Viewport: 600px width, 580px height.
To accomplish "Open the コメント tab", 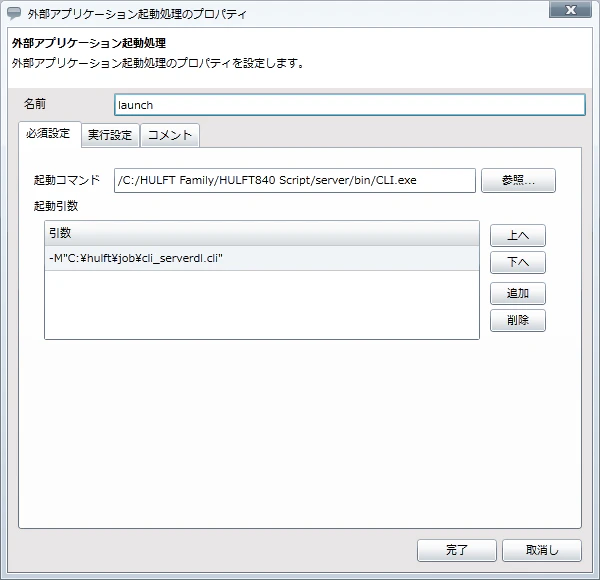I will pos(170,135).
